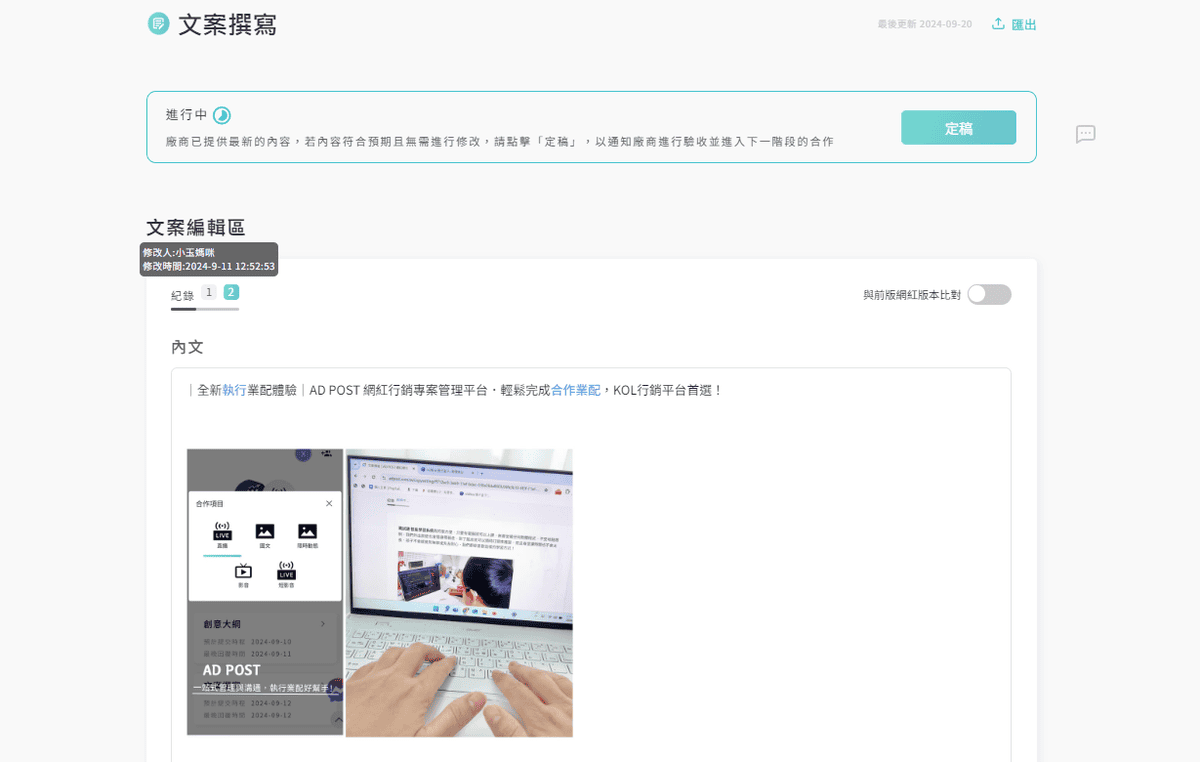Click the 進行中 progress status icon
This screenshot has height=762, width=1200.
(x=222, y=115)
